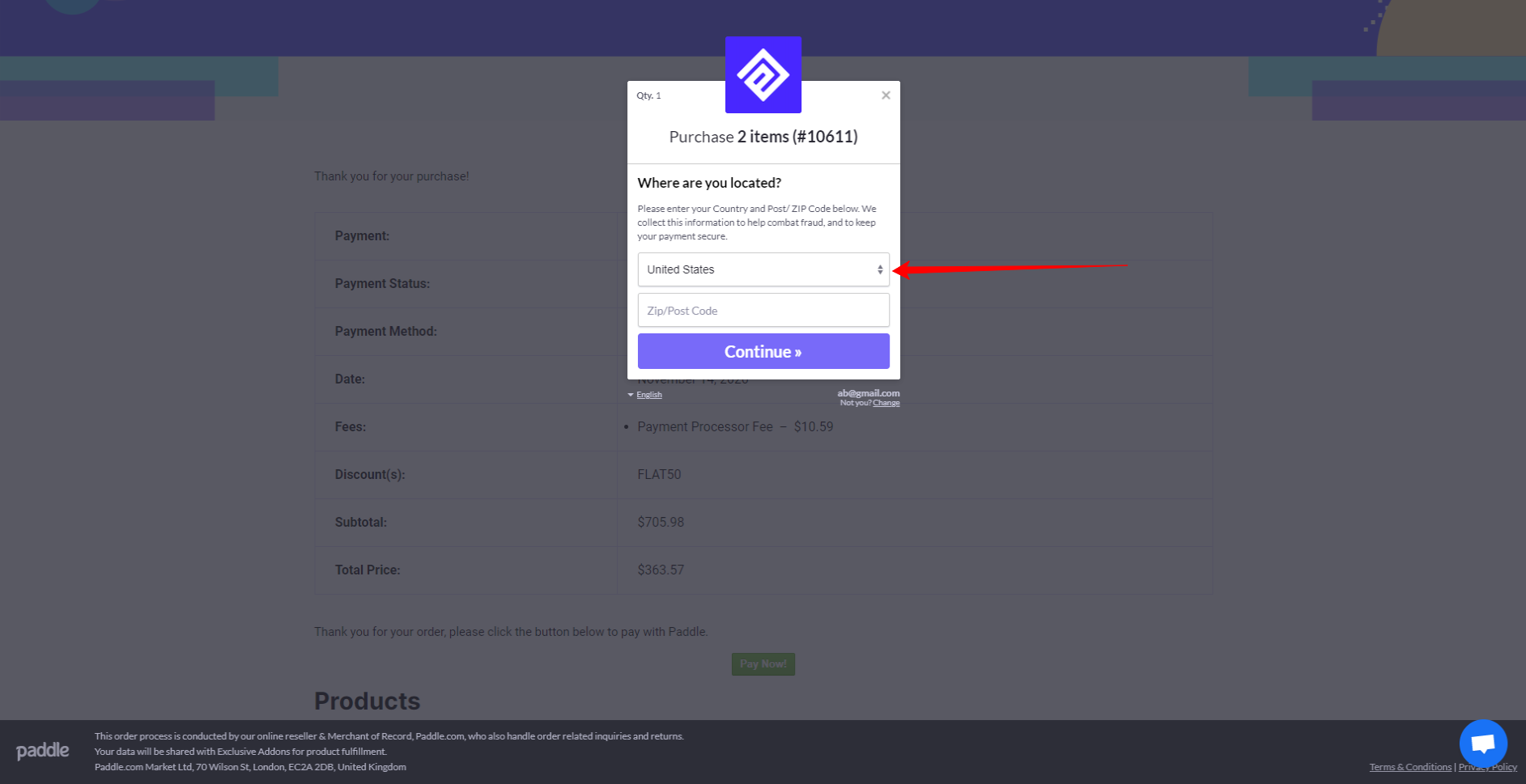This screenshot has width=1526, height=784.
Task: Open Terms & Conditions link
Action: click(1410, 767)
